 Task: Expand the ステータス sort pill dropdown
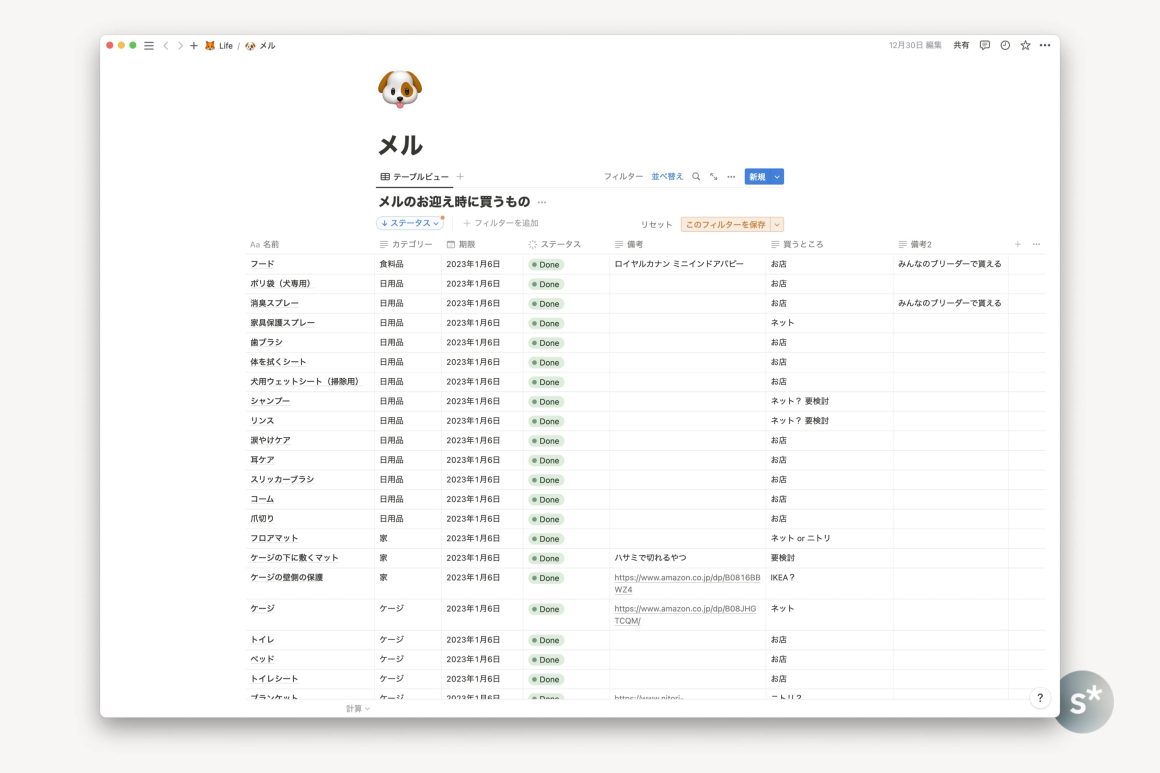[x=410, y=223]
